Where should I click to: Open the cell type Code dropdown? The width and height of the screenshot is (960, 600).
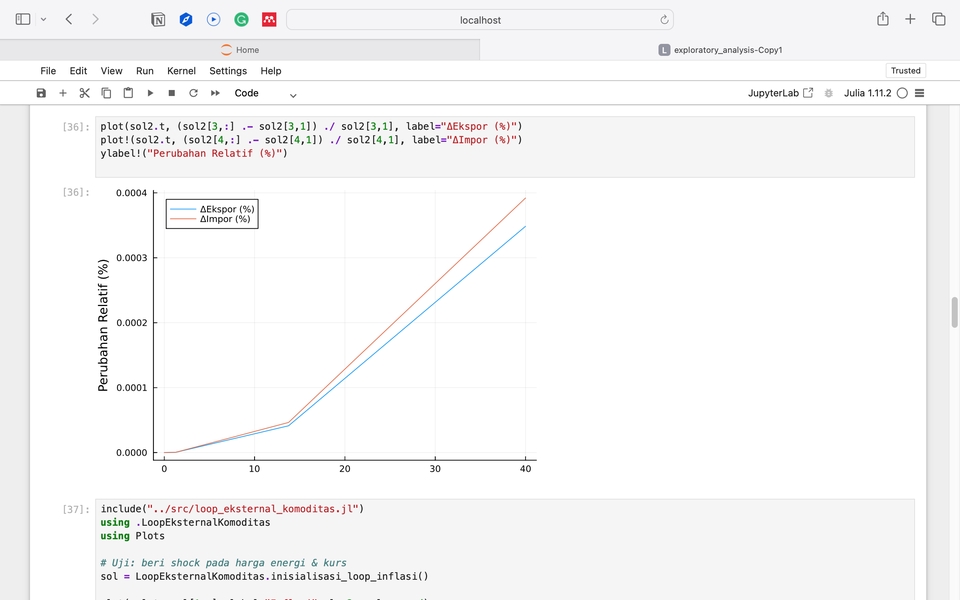click(x=265, y=93)
